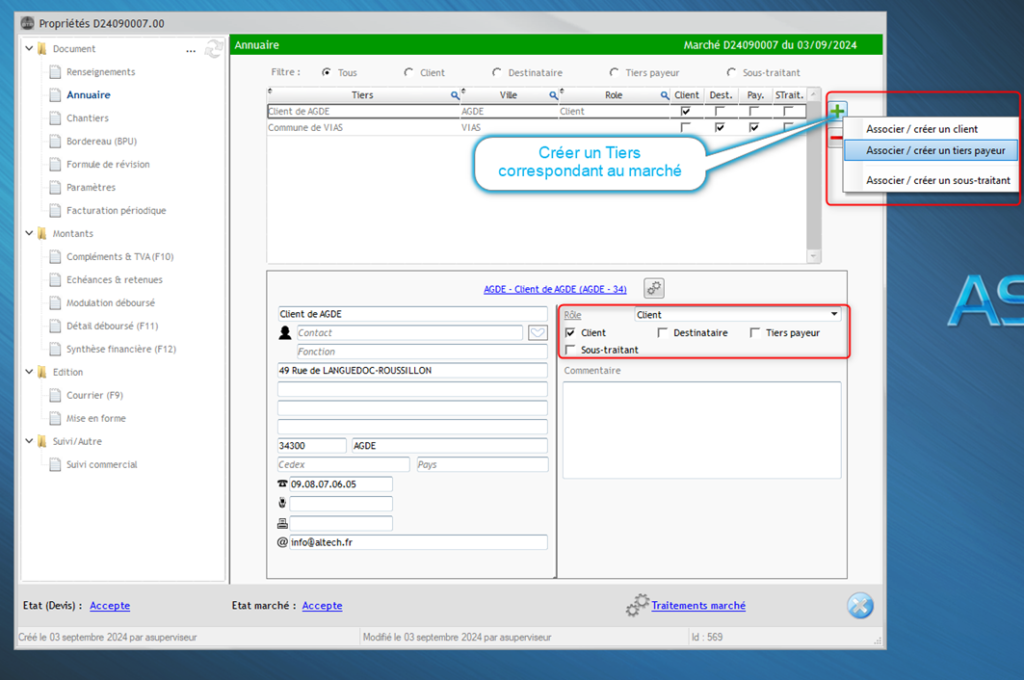Tick the Sous-traitant checkbox in detail panel
Viewport: 1024px width, 680px height.
(570, 350)
